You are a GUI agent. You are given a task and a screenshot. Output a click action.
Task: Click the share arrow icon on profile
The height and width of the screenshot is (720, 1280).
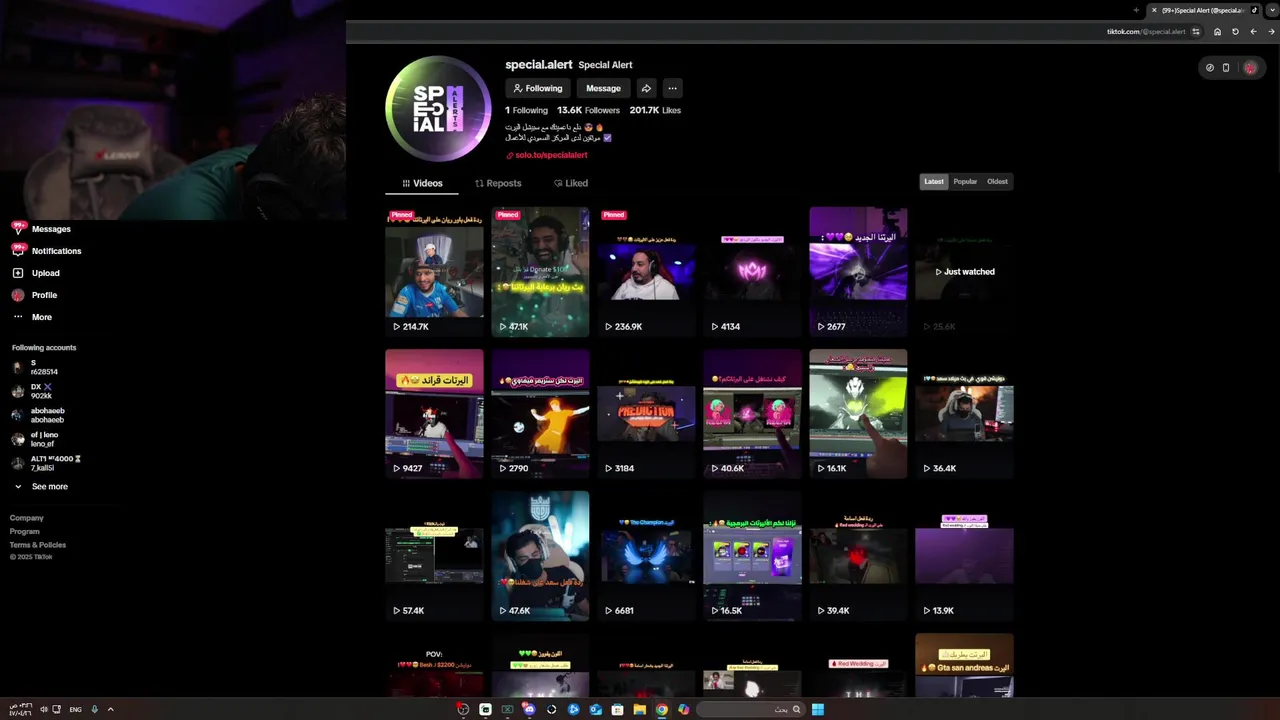coord(646,88)
